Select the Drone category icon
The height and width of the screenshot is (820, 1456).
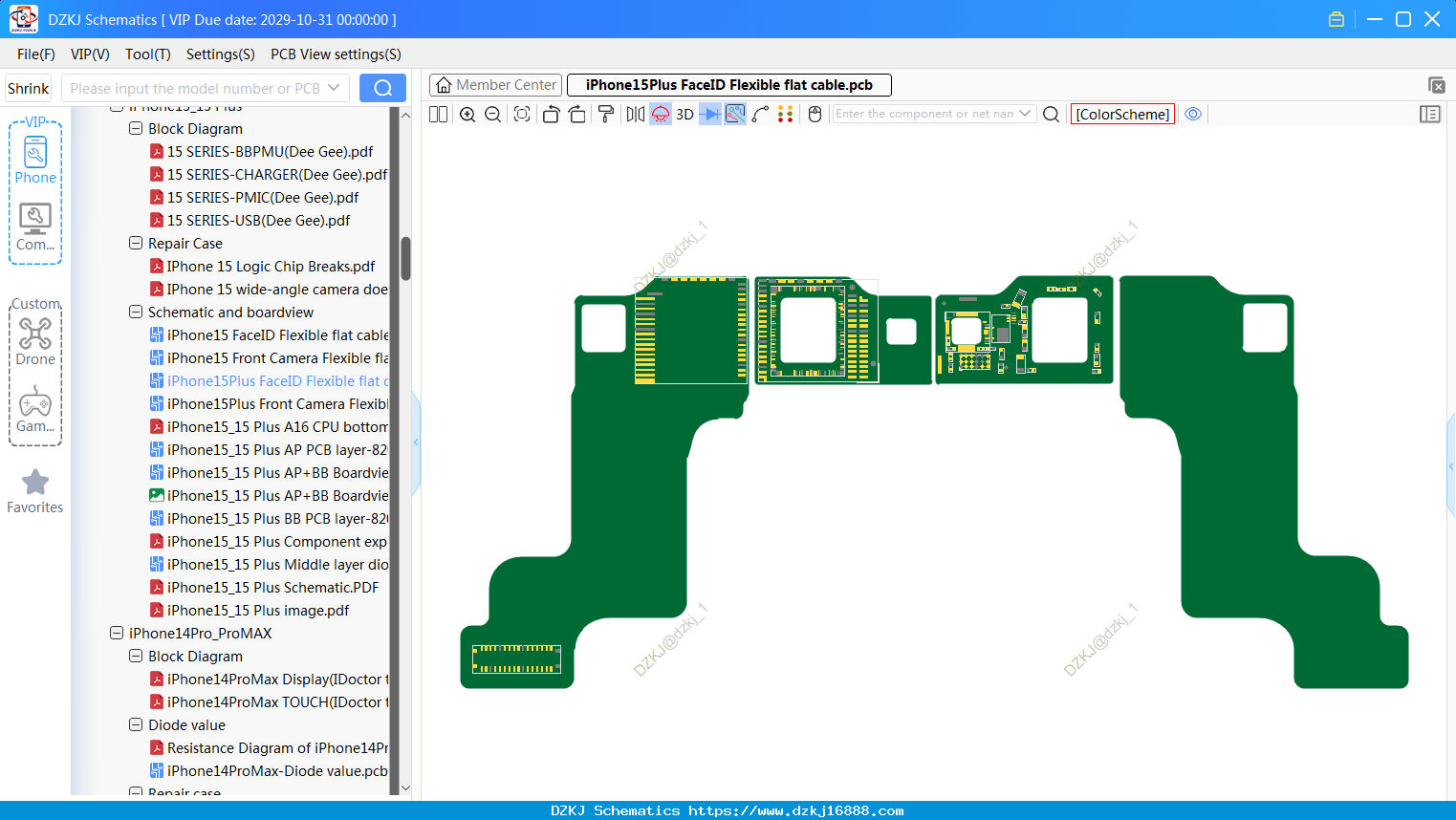coord(35,341)
